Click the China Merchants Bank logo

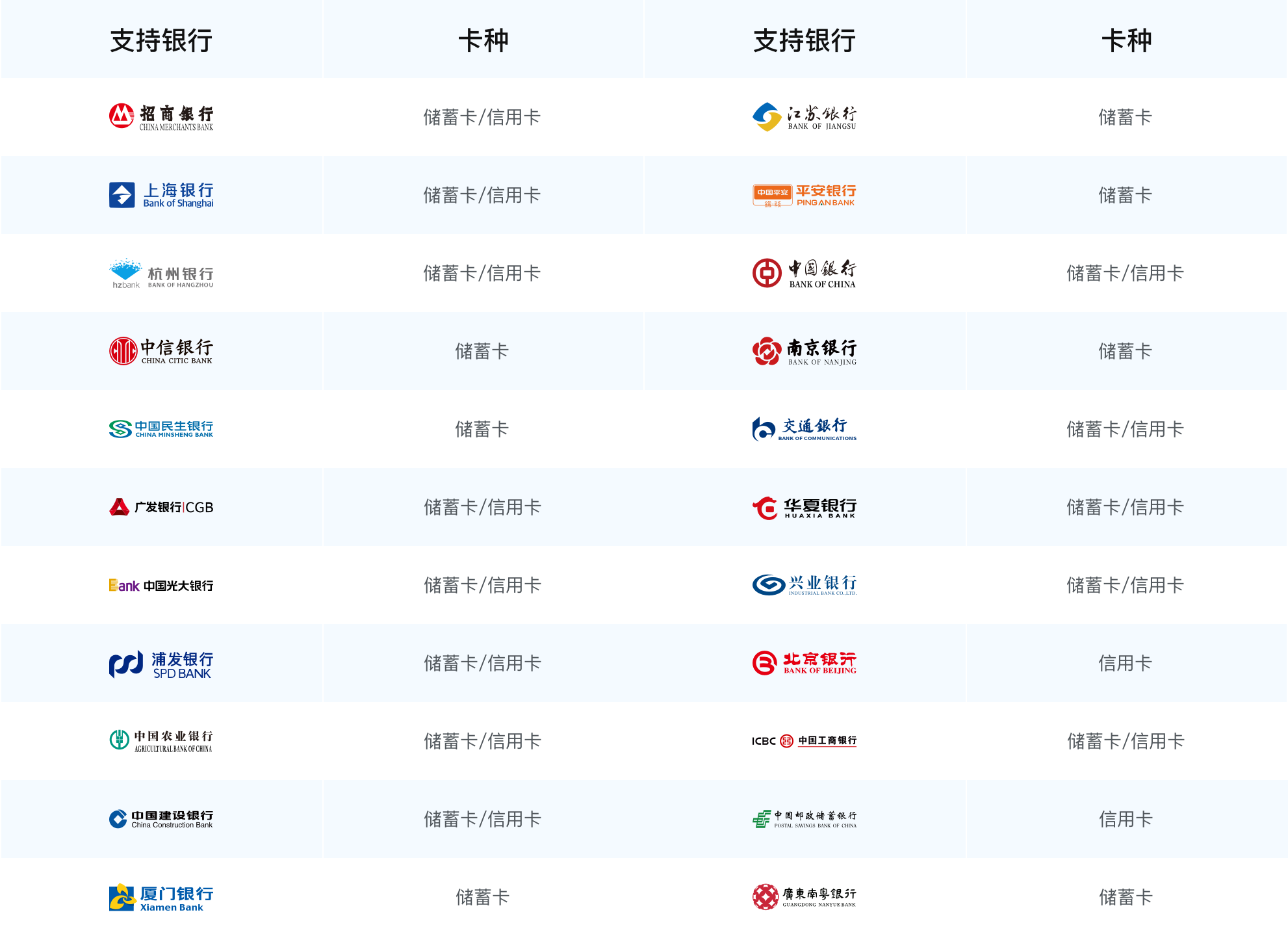click(x=161, y=117)
